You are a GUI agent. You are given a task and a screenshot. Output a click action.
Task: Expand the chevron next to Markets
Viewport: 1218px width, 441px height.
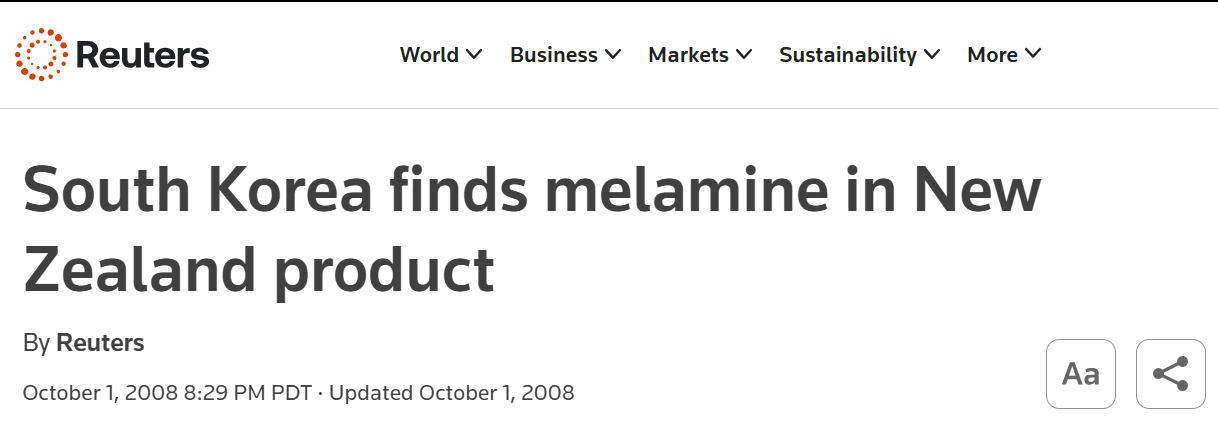[x=743, y=54]
